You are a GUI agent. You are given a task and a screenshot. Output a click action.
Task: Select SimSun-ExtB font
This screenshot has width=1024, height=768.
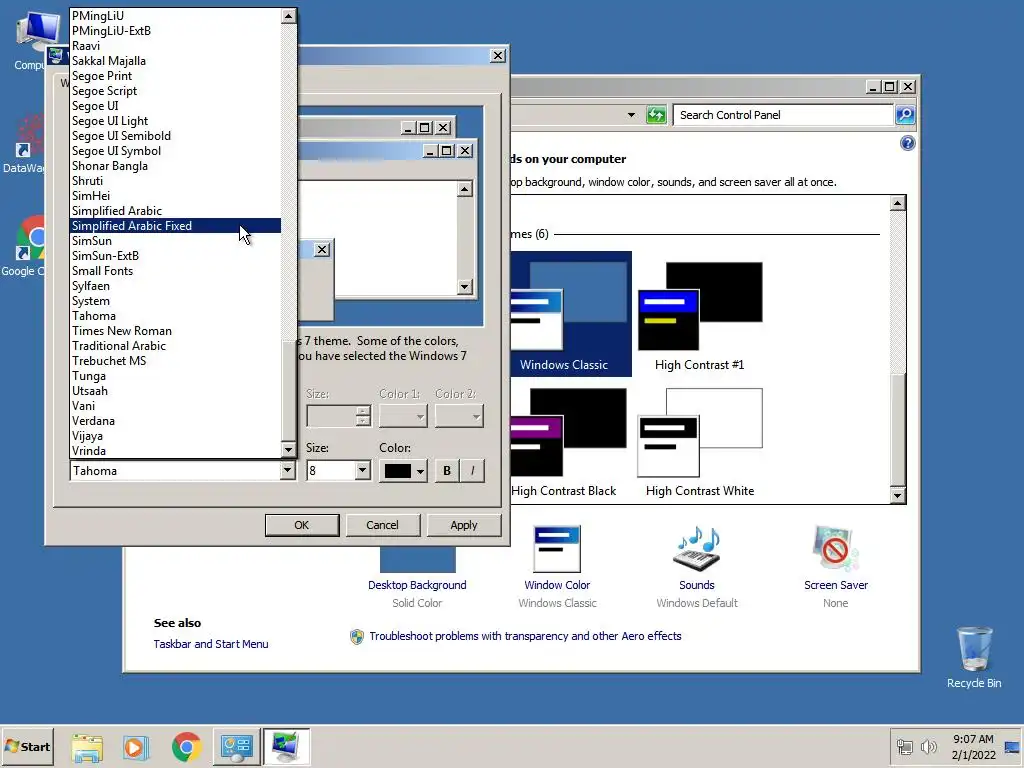point(175,256)
